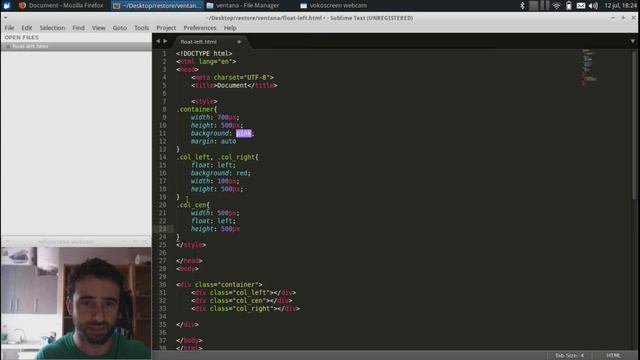Viewport: 640px width, 360px height.
Task: Open the Wi-Fi network tray icon
Action: tap(556, 5)
